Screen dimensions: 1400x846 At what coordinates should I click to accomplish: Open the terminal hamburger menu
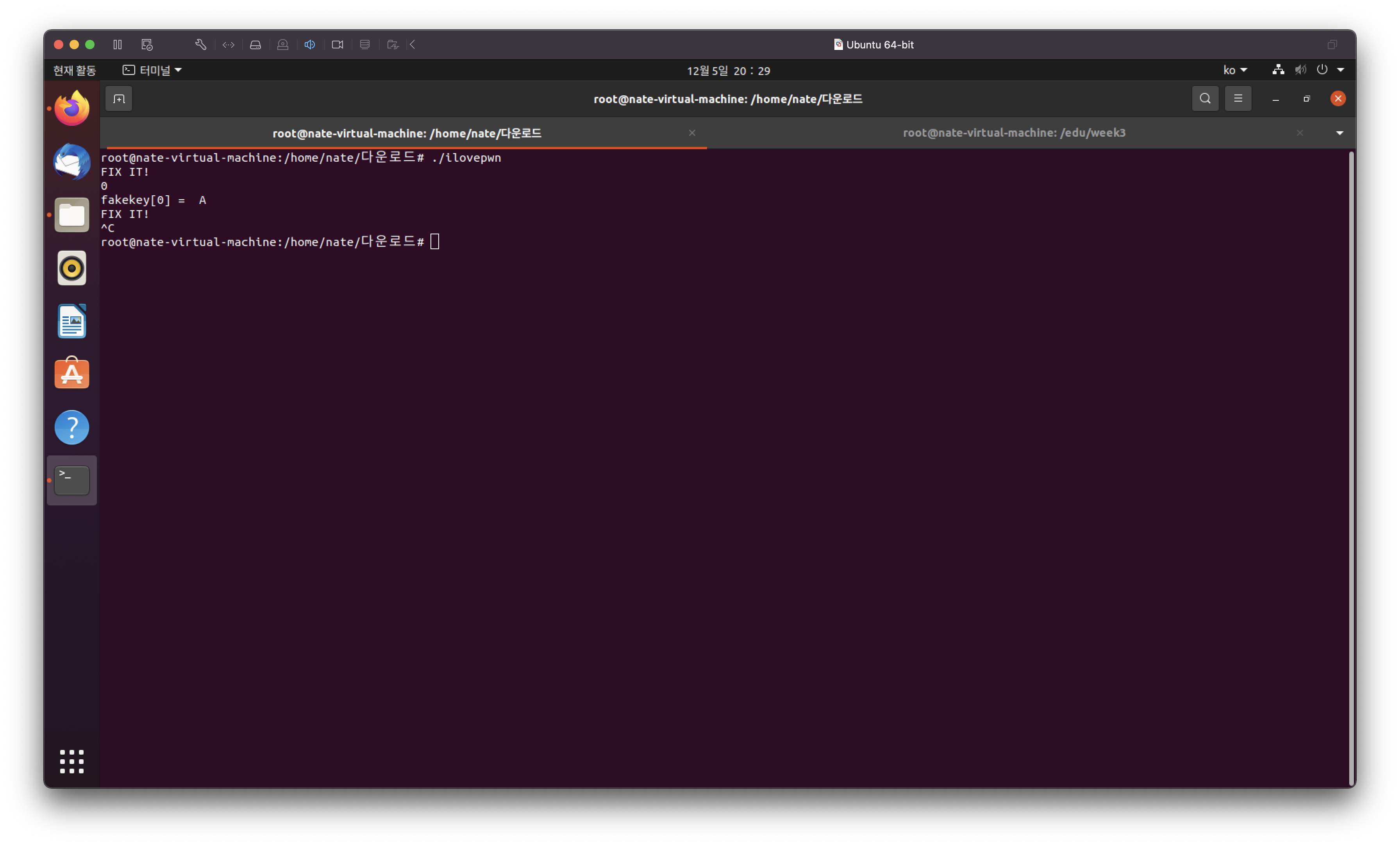(1237, 99)
